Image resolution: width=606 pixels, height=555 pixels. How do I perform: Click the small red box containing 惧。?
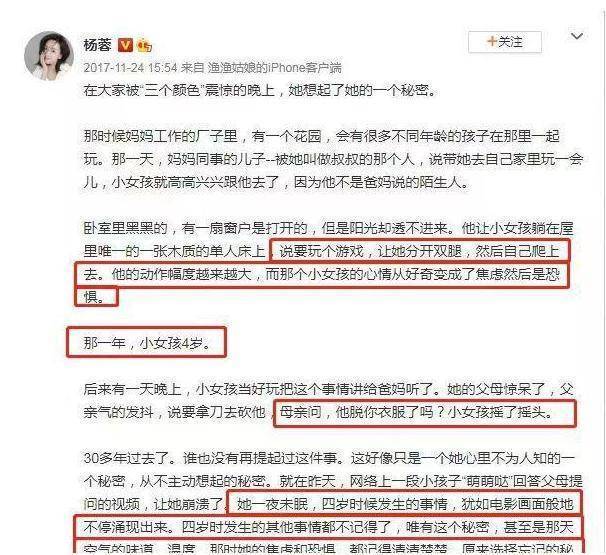coord(96,296)
